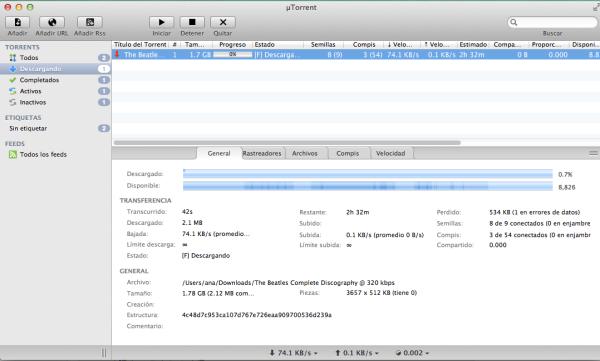Click the Perdido value 534 KB
Viewport: 600px width, 361px height.
tap(535, 212)
